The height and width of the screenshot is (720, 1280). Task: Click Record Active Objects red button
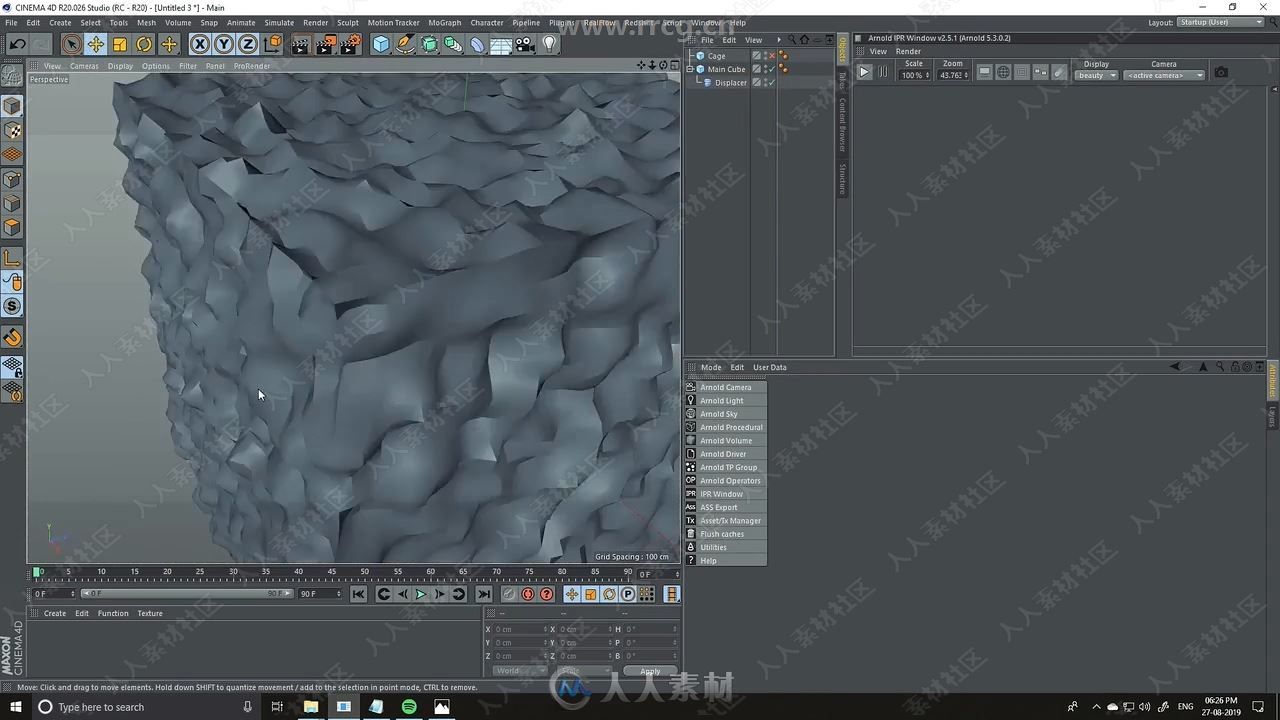pos(528,594)
